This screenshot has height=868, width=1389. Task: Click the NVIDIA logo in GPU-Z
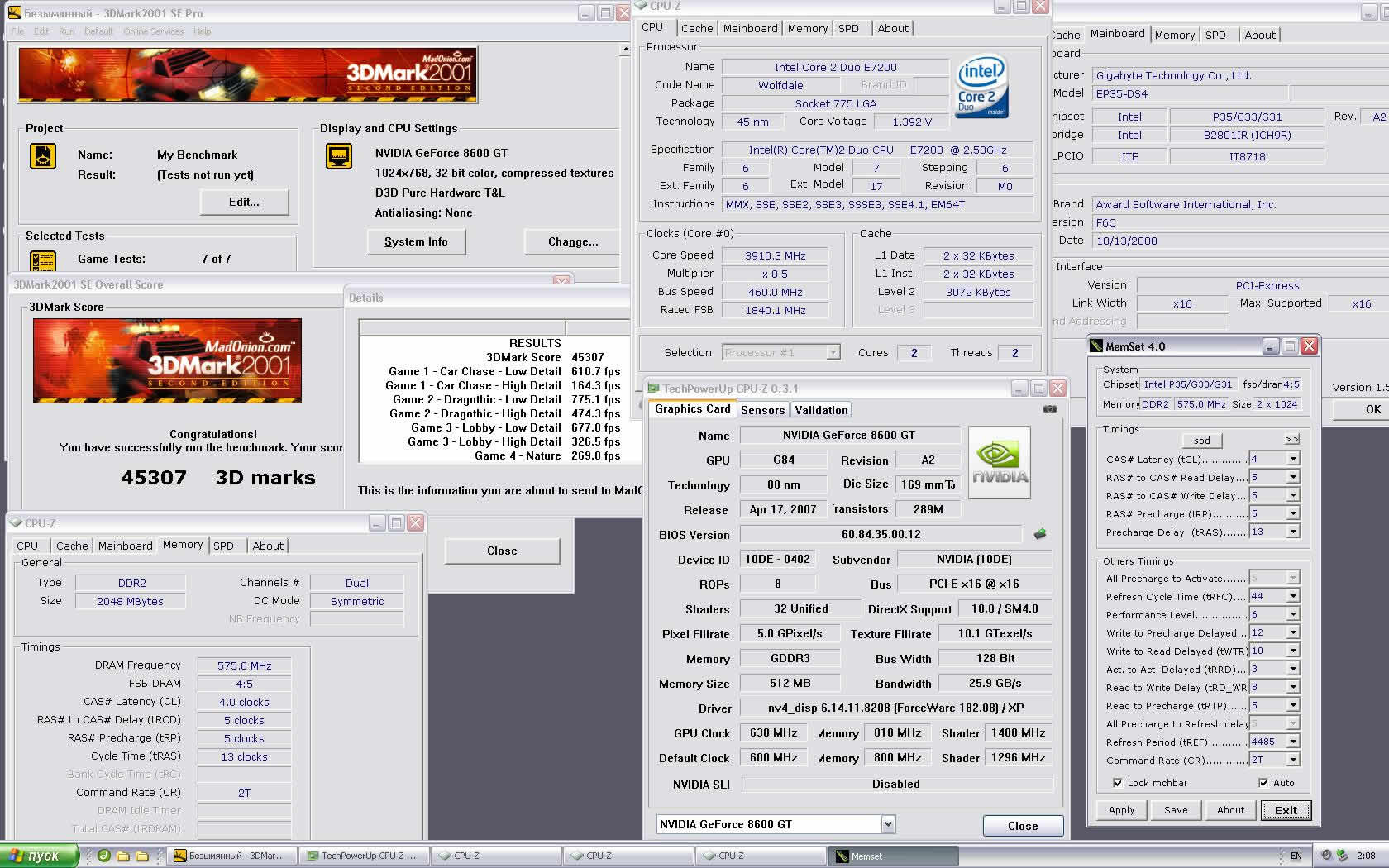click(1000, 462)
